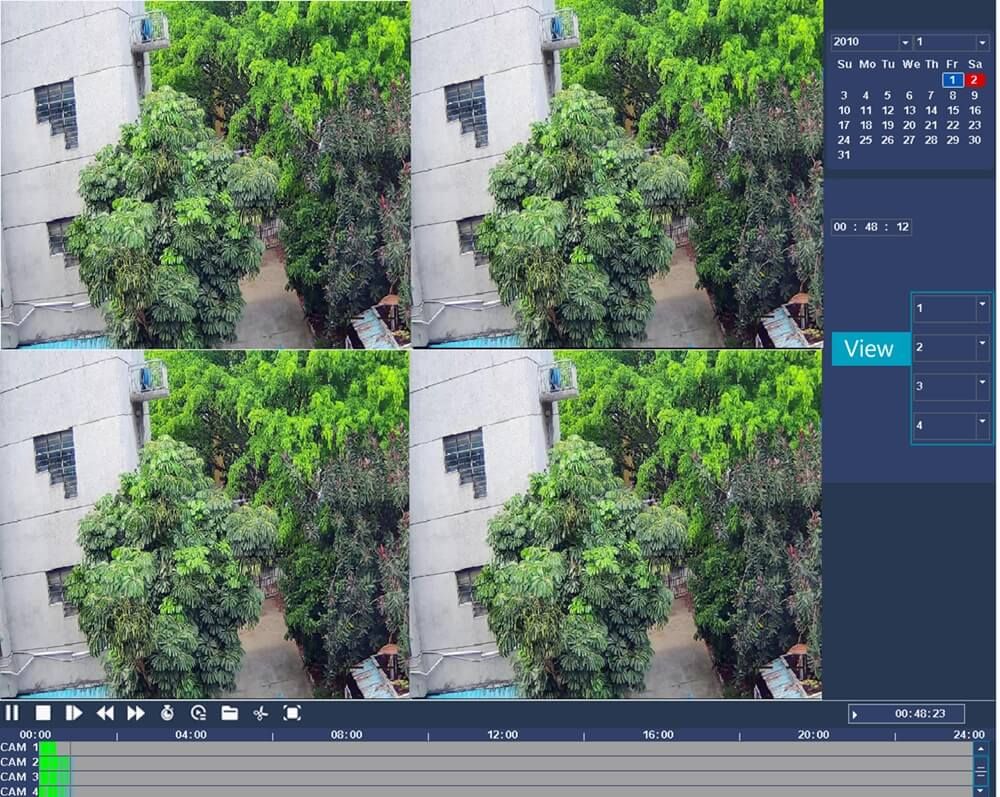
Task: Open the channel 1 view dropdown
Action: pyautogui.click(x=982, y=309)
